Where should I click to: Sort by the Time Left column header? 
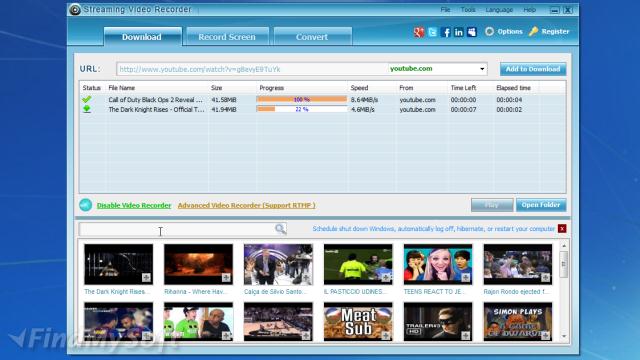pos(463,88)
